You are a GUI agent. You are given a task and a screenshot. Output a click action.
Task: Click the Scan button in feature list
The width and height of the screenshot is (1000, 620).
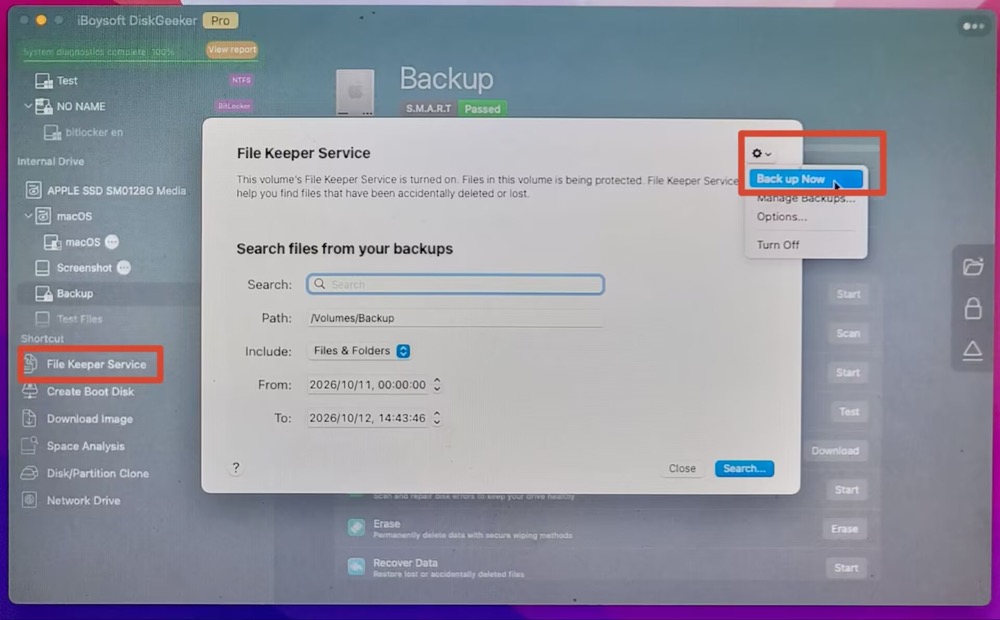(x=848, y=333)
